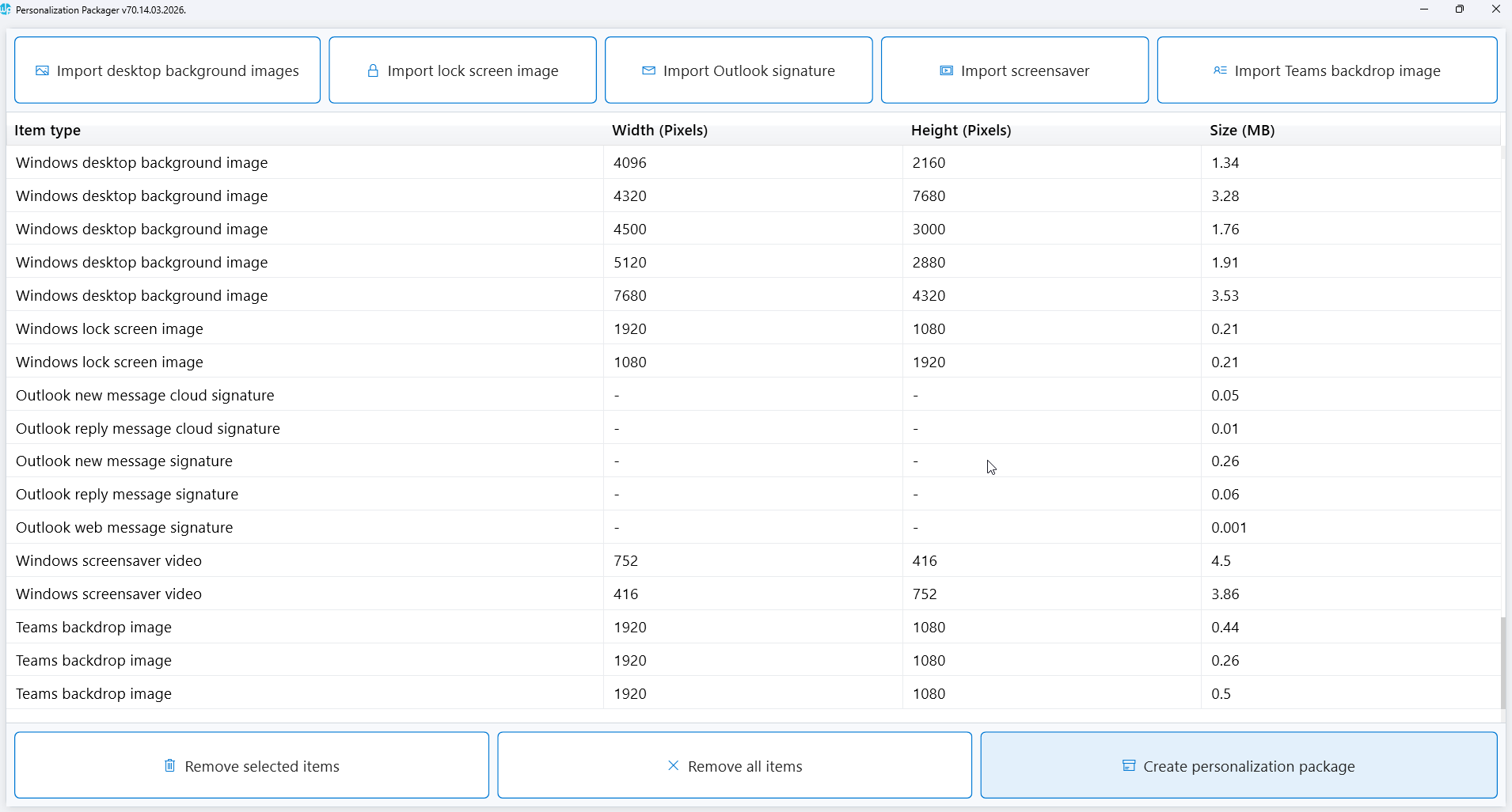Click the package icon on Create personalization package
The height and width of the screenshot is (812, 1512).
point(1129,766)
